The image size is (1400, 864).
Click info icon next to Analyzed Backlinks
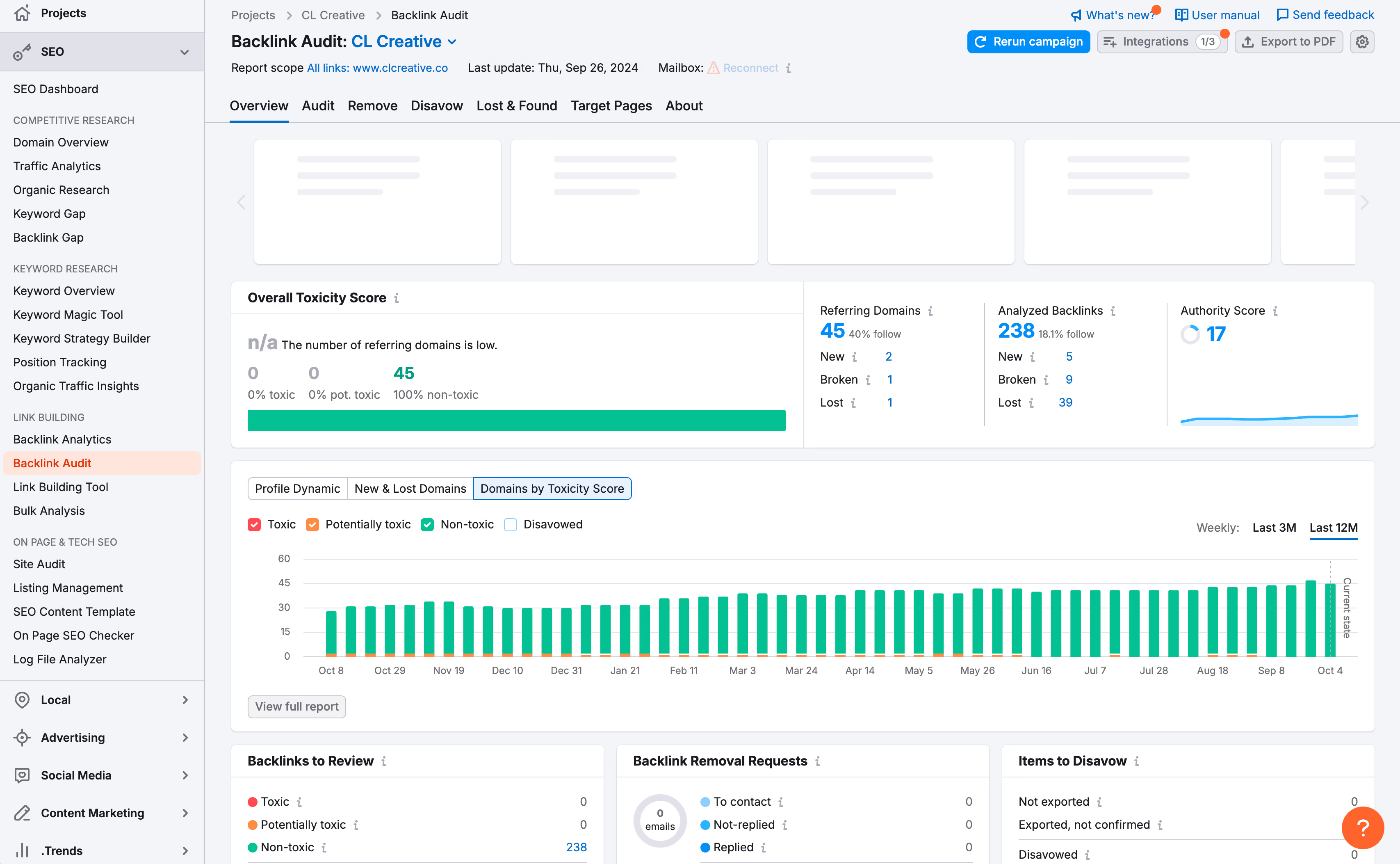tap(1113, 311)
